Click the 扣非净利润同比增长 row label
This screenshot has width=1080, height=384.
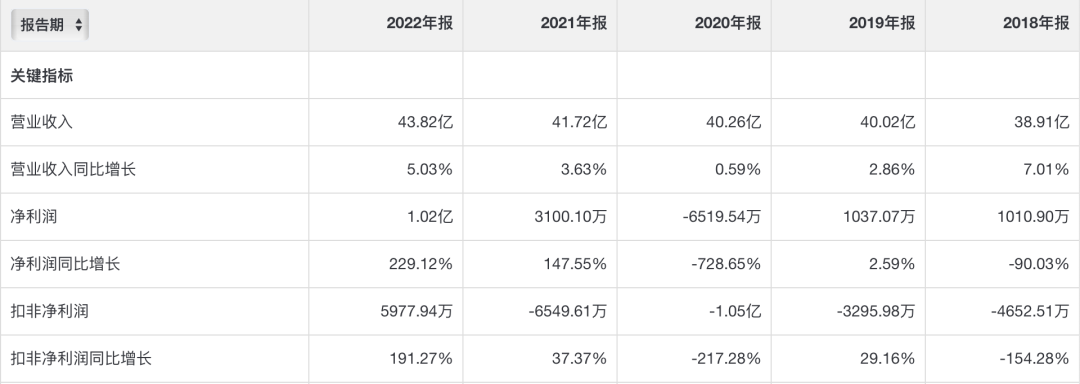81,359
